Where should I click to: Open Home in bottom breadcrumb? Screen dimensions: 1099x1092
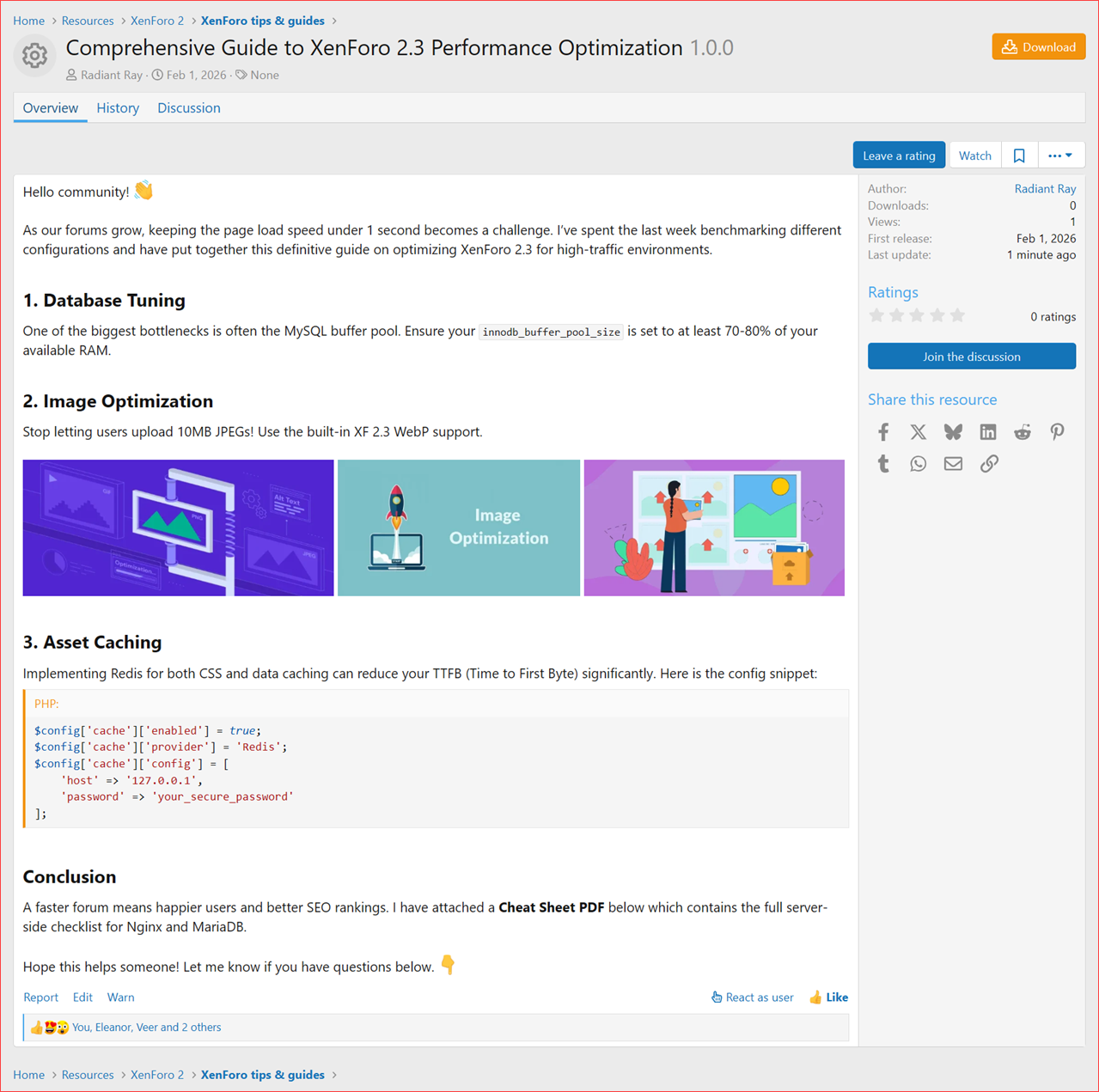29,1075
